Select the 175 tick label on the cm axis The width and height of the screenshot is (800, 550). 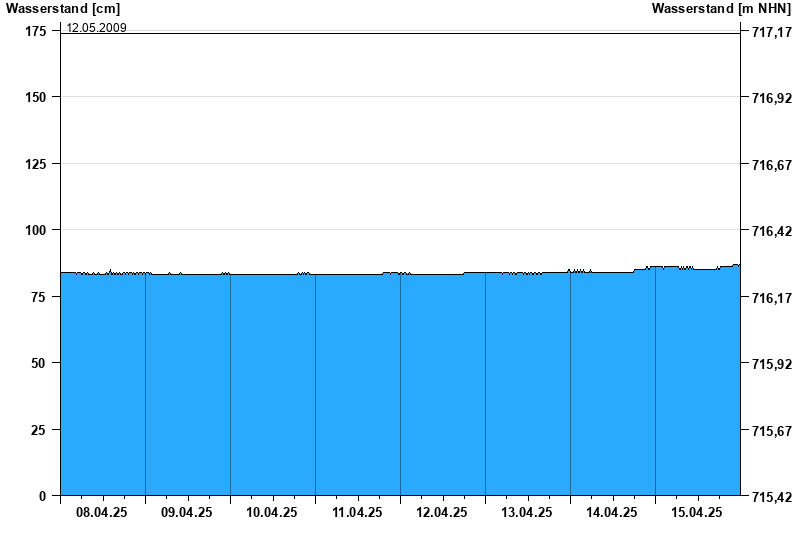[x=36, y=32]
